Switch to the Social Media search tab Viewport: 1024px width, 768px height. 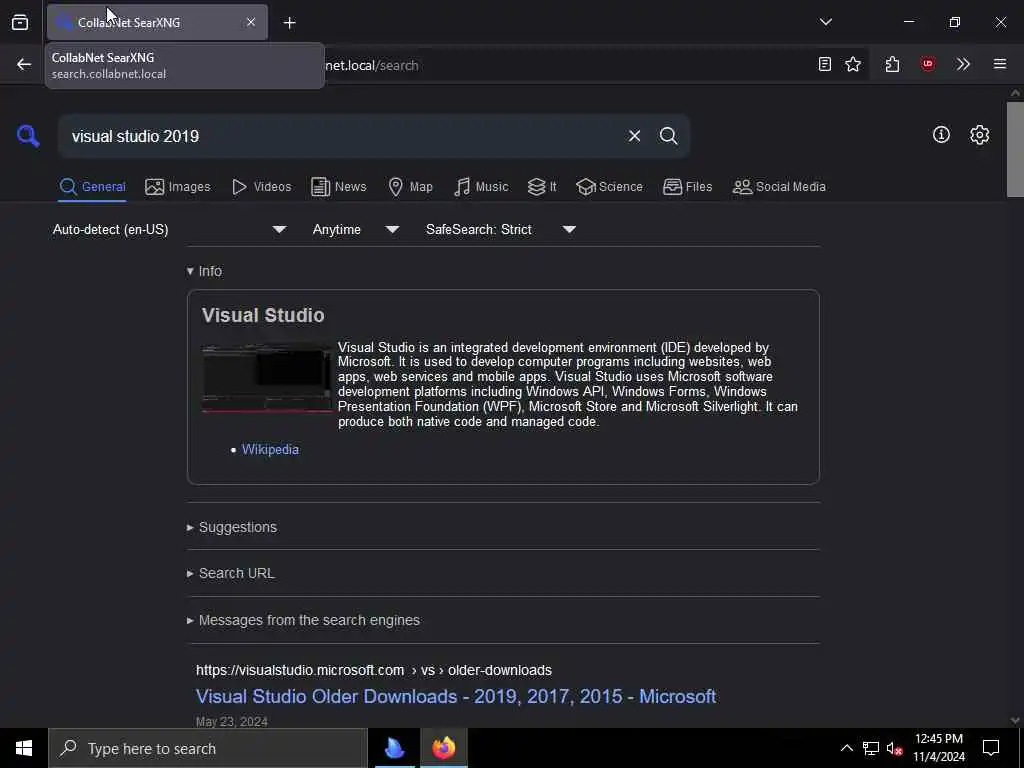click(778, 187)
